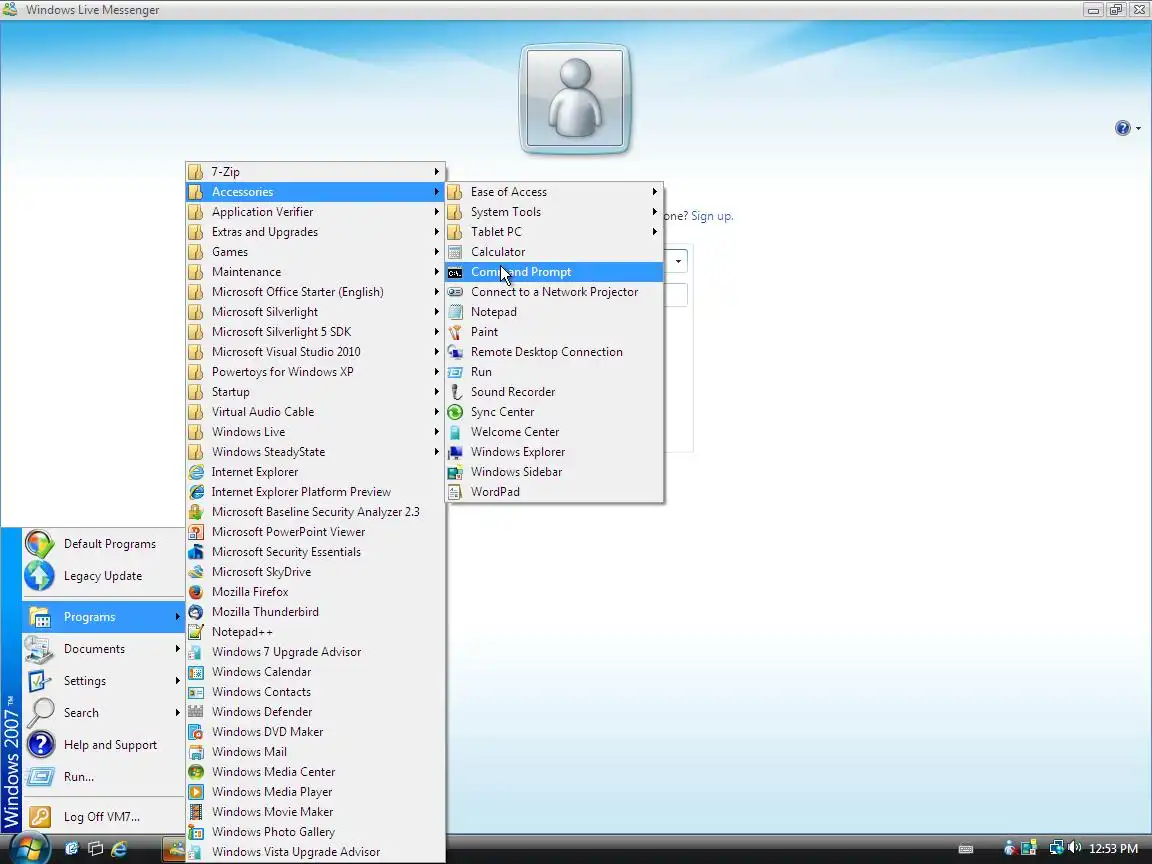Expand the Windows Live folder
The width and height of the screenshot is (1152, 864).
[315, 432]
